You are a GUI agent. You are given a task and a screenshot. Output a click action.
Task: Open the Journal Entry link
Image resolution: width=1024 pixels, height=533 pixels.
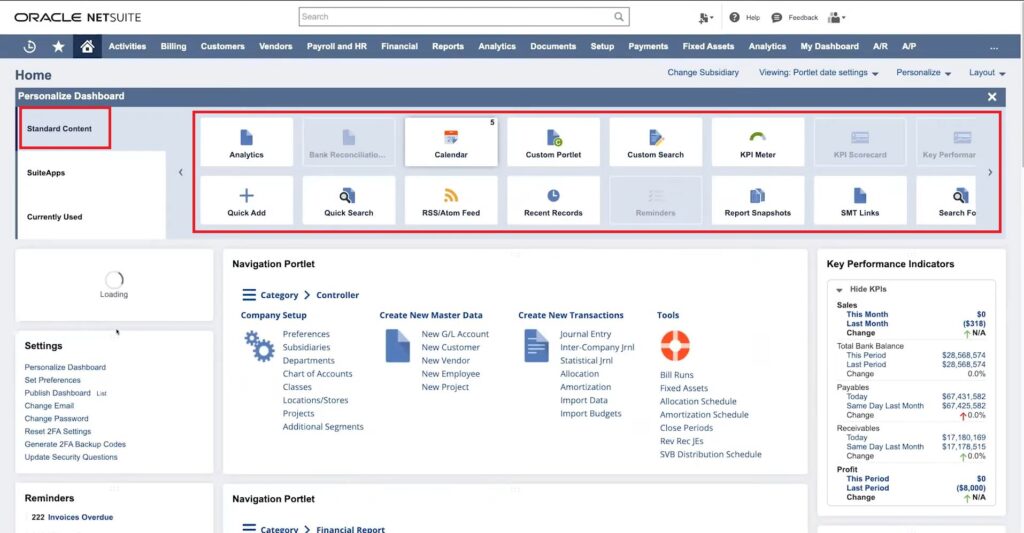point(585,334)
